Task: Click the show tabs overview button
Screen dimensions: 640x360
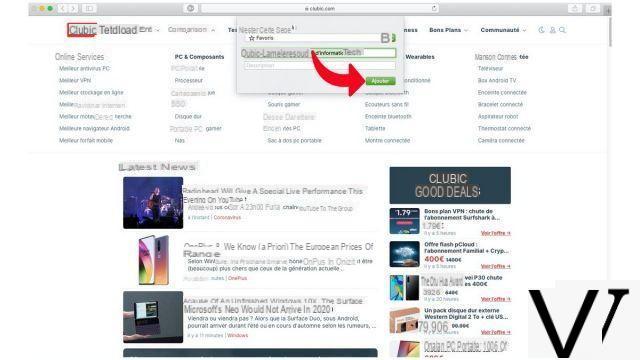Action: click(x=593, y=8)
